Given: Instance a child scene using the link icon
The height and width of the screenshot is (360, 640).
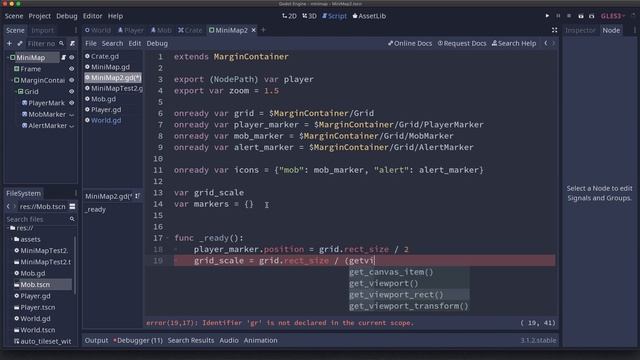Looking at the screenshot, I should [20, 43].
